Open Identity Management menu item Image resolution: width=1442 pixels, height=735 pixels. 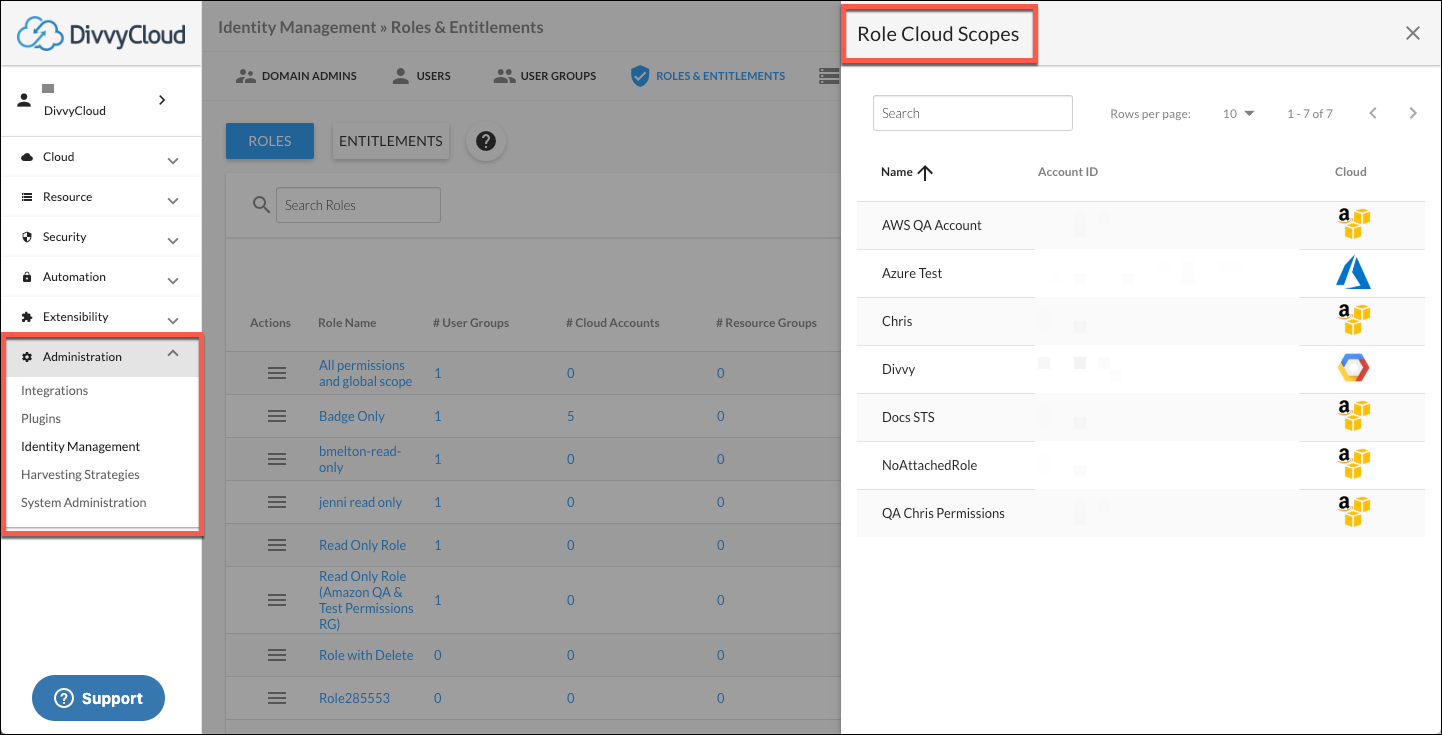click(81, 446)
